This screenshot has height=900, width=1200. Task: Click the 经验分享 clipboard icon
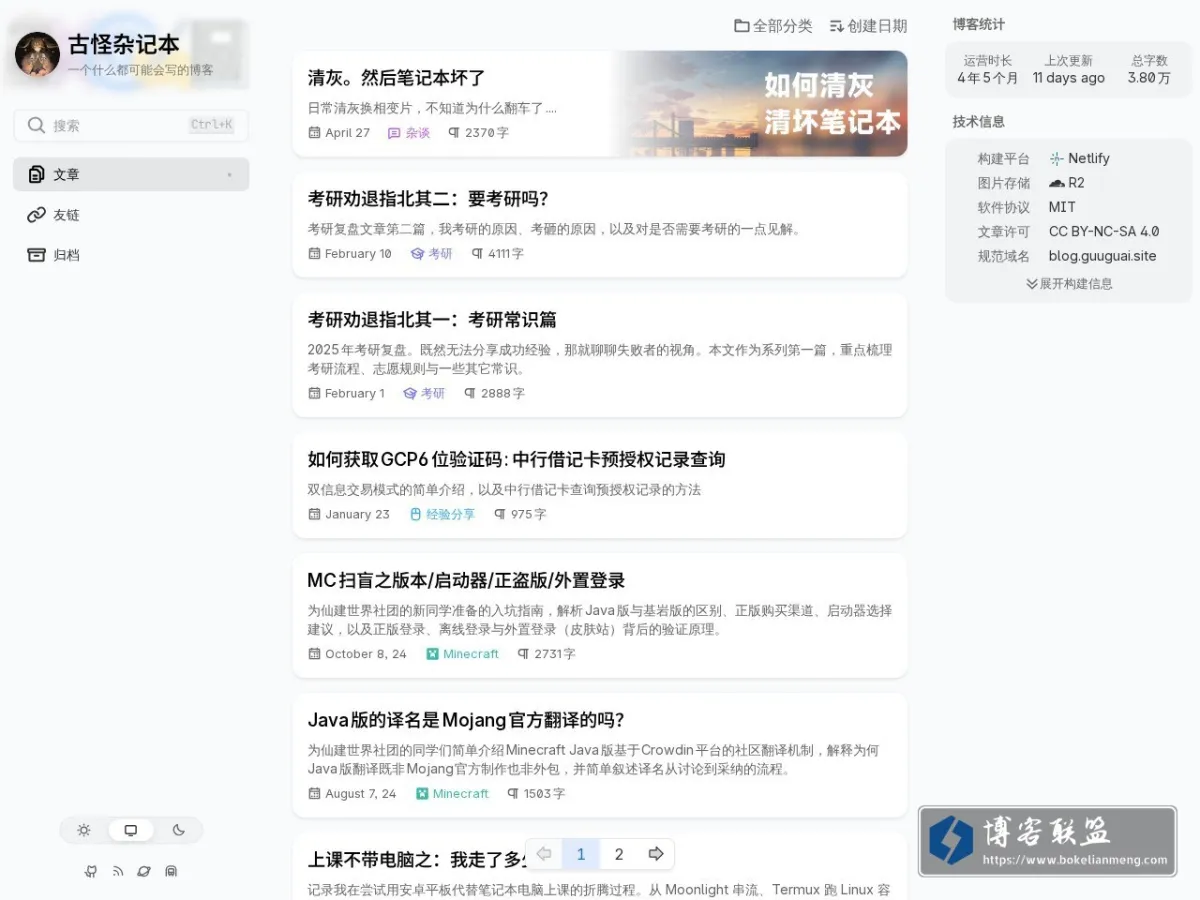click(x=416, y=514)
